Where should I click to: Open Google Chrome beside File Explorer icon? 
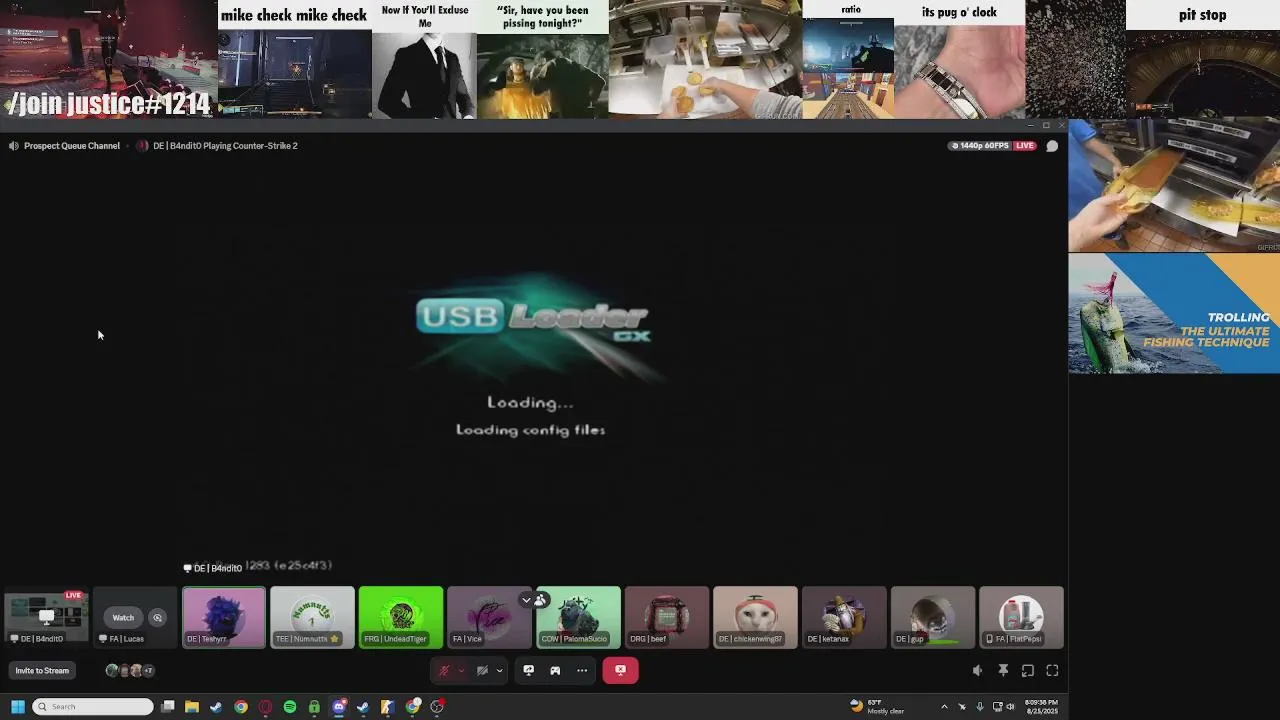(x=241, y=707)
